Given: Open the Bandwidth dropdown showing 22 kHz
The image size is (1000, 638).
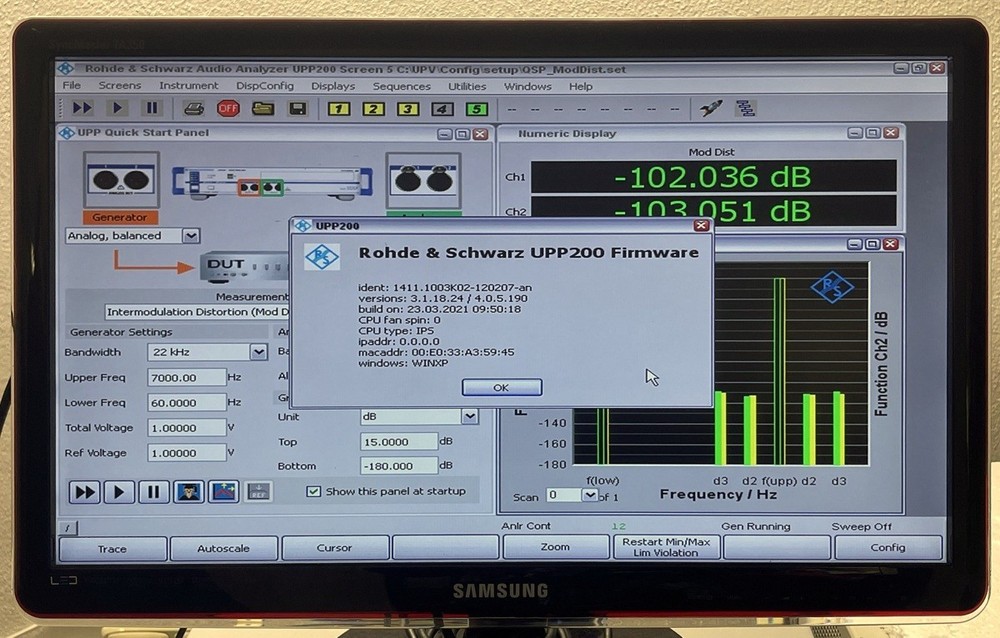Looking at the screenshot, I should 258,352.
